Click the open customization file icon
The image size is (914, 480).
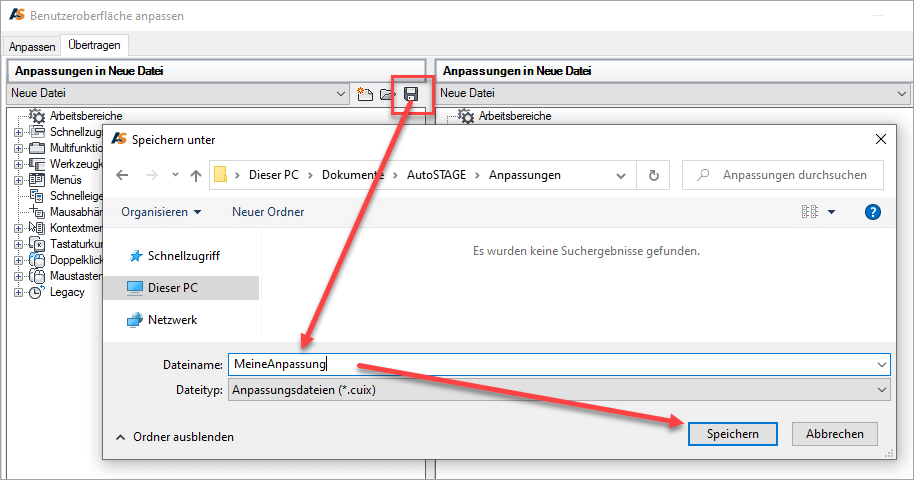(387, 94)
